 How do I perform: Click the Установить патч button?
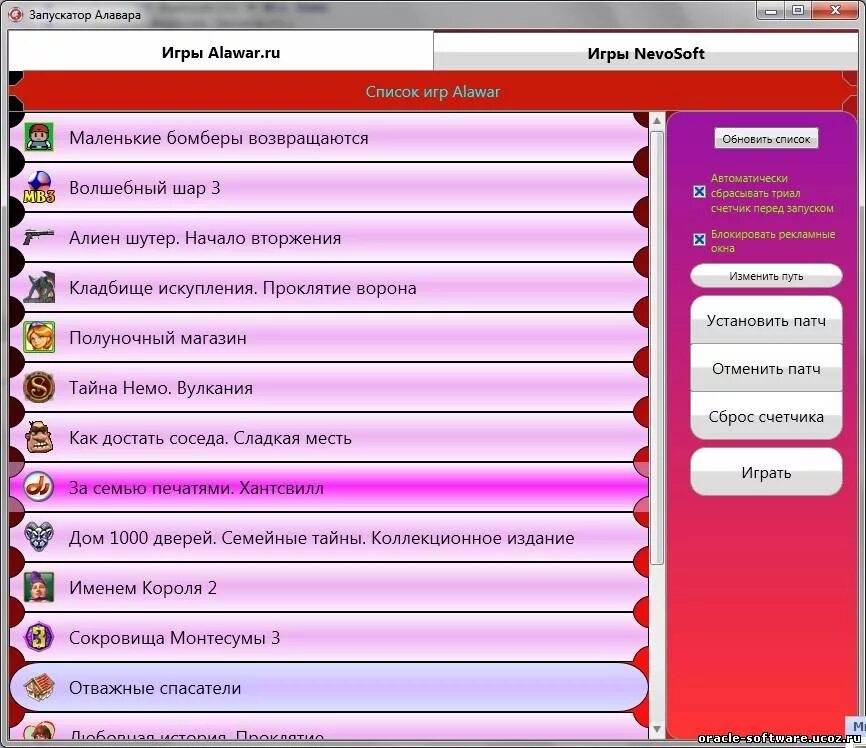pyautogui.click(x=766, y=320)
